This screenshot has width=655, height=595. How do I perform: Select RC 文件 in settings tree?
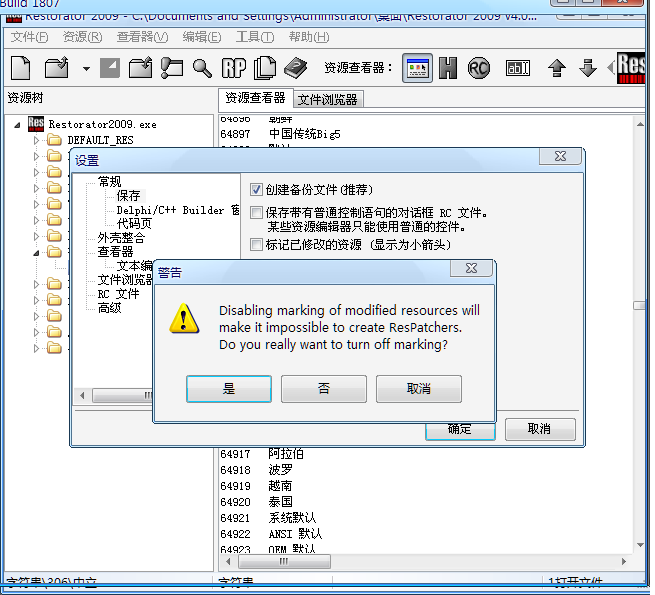coord(119,294)
